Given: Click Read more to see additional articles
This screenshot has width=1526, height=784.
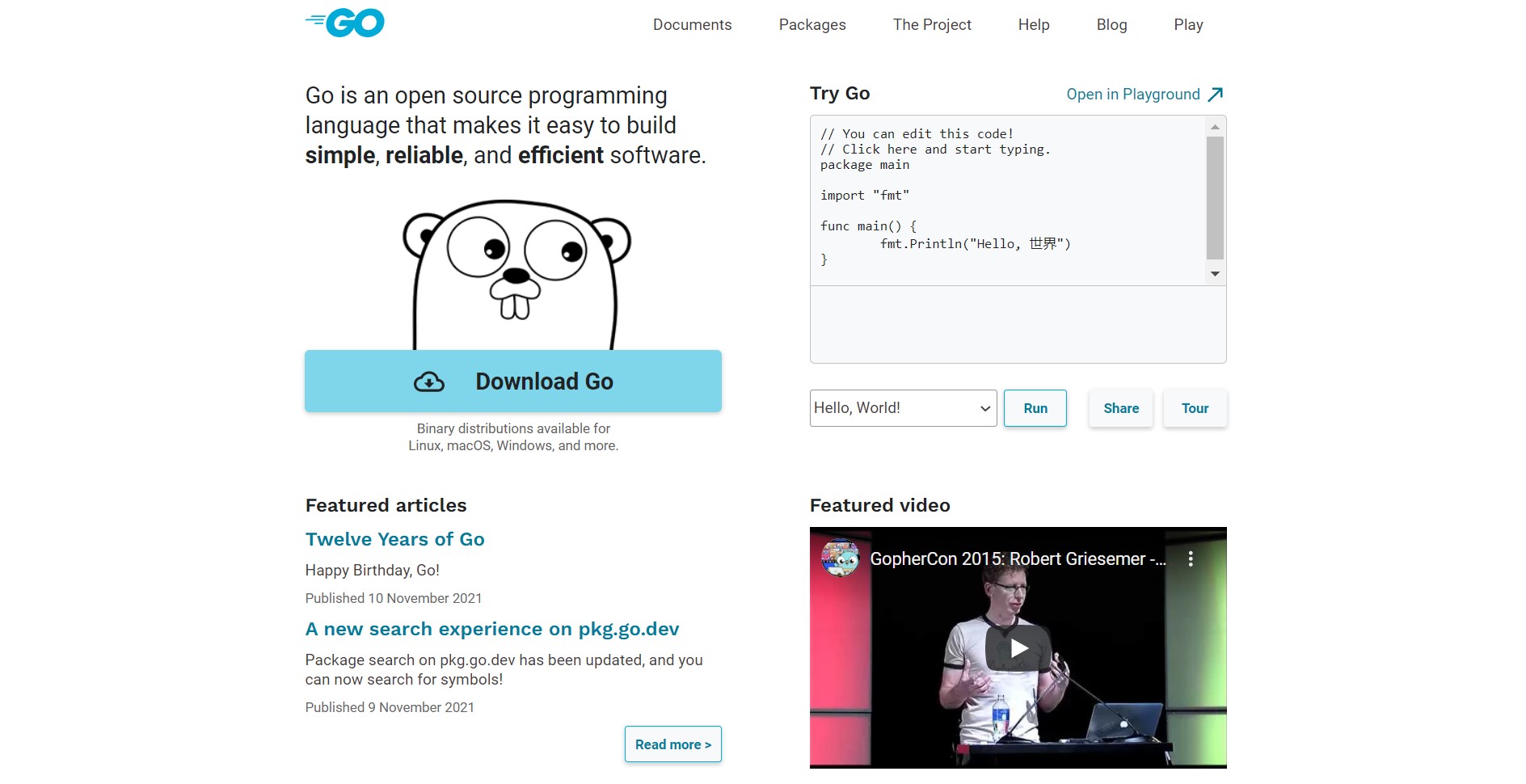Looking at the screenshot, I should [x=672, y=744].
